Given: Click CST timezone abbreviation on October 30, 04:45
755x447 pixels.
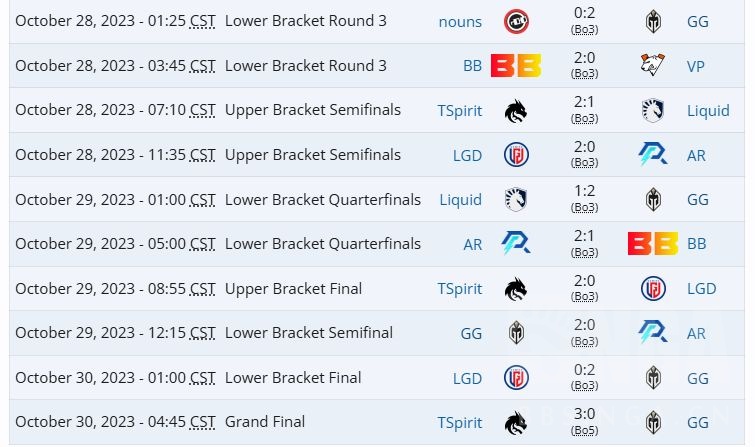Looking at the screenshot, I should (x=203, y=422).
